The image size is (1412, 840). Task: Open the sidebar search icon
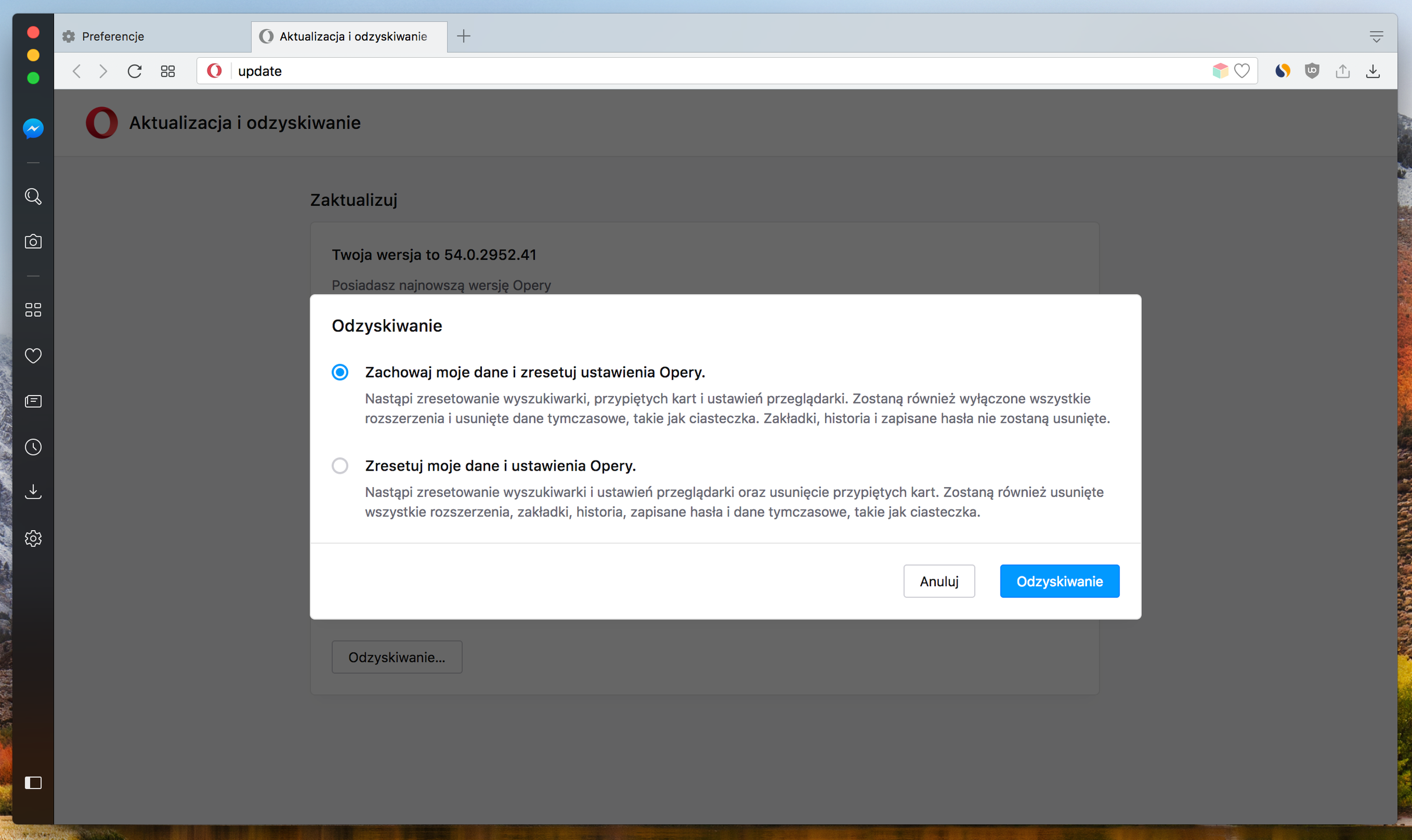[33, 197]
